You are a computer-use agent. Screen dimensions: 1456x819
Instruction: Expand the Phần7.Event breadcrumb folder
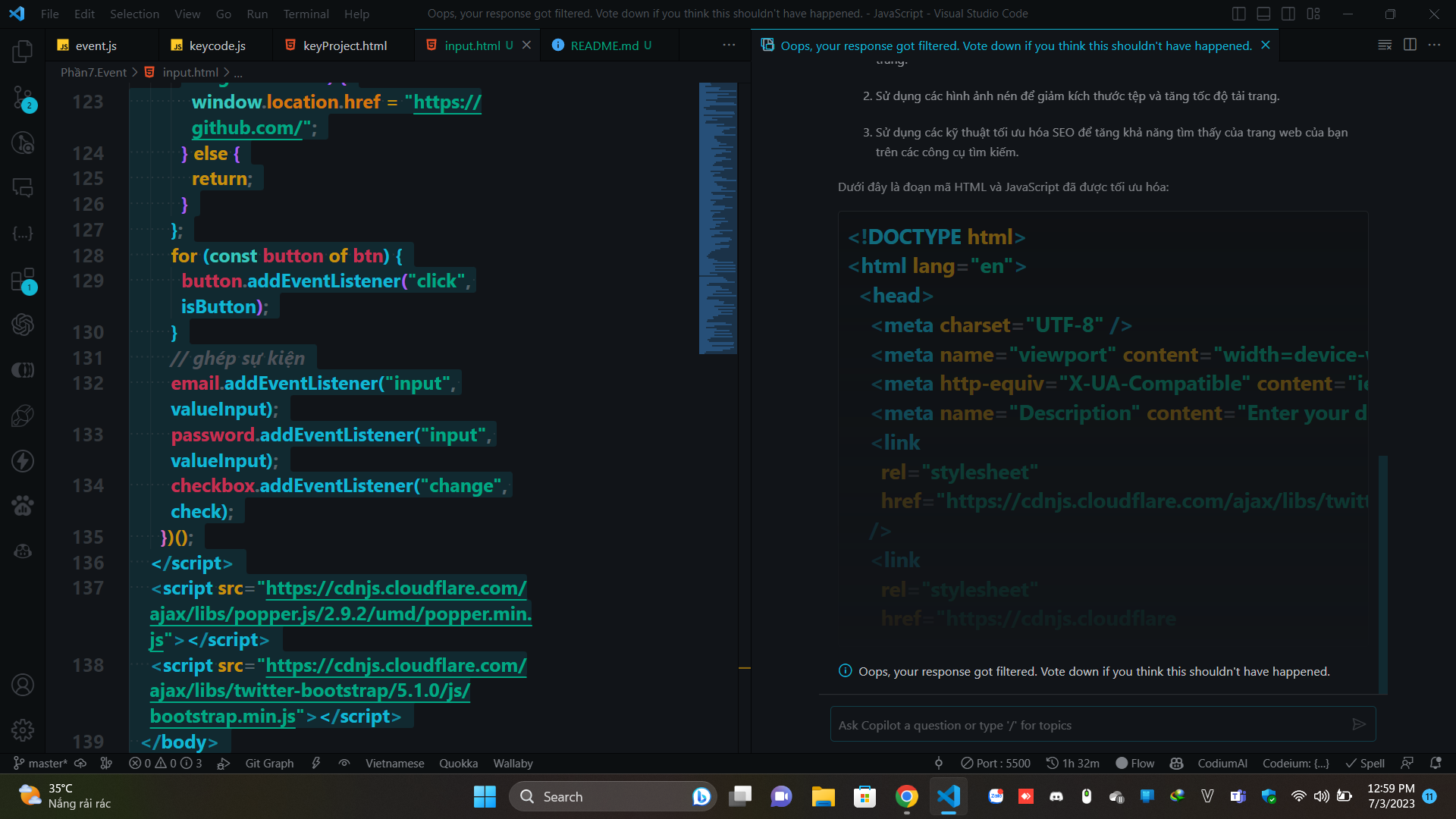93,72
